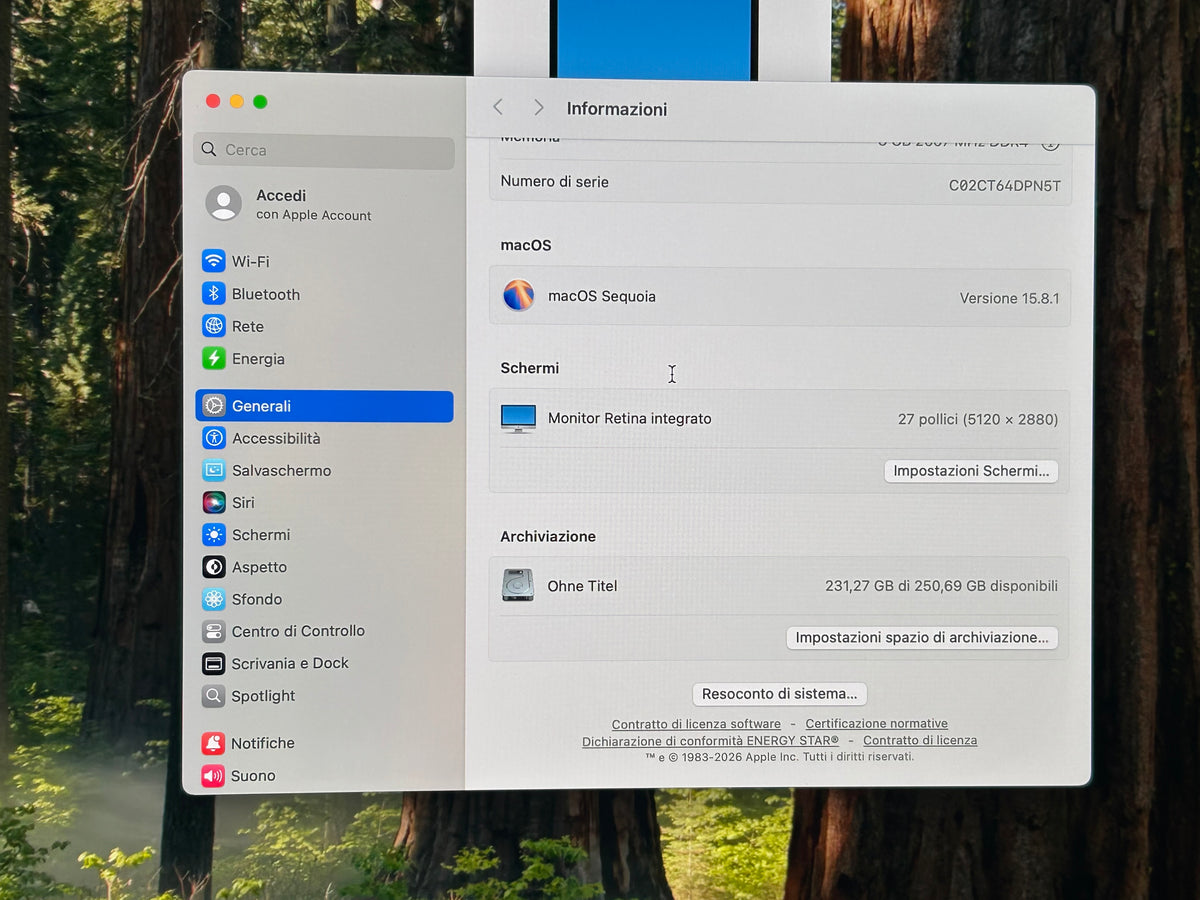Open Bluetooth settings icon
This screenshot has height=900, width=1200.
[x=213, y=294]
